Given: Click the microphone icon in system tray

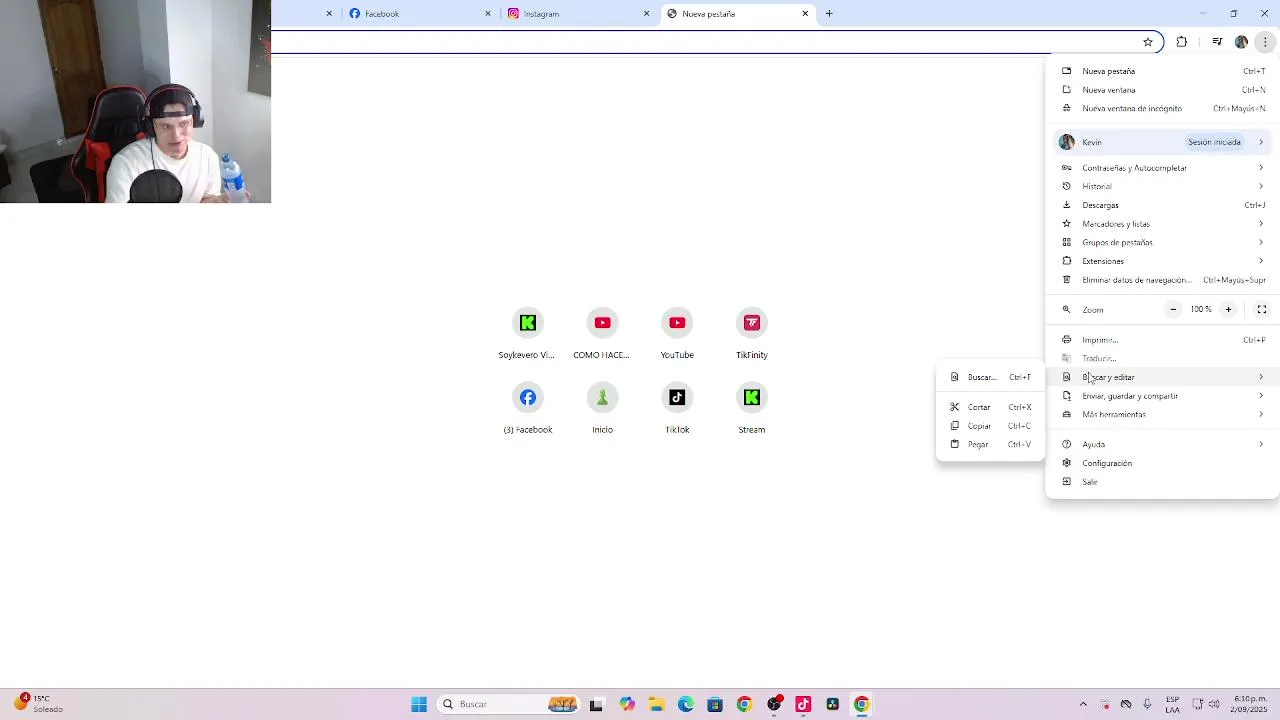Looking at the screenshot, I should (1147, 704).
